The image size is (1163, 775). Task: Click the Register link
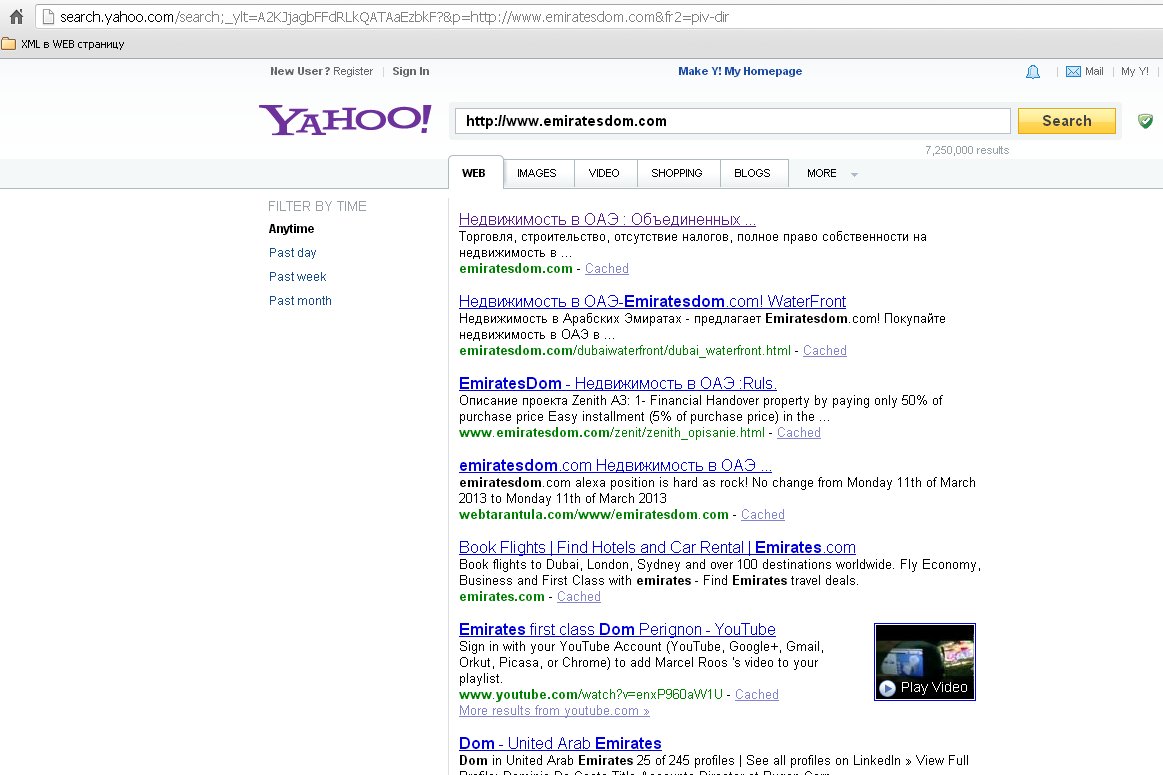353,71
